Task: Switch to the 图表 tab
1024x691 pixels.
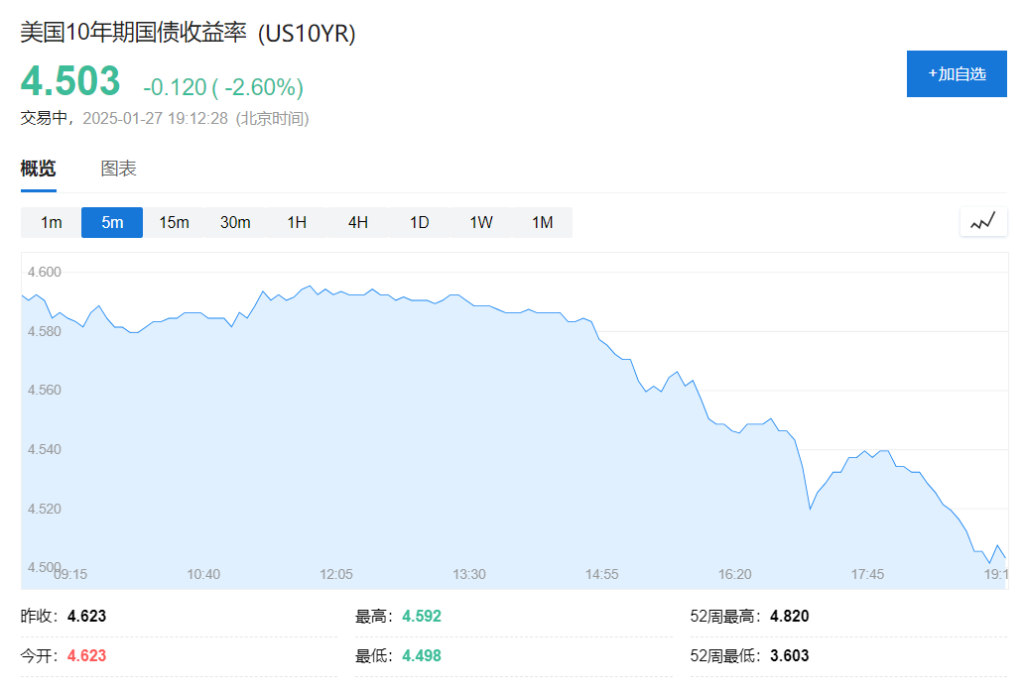Action: coord(118,169)
